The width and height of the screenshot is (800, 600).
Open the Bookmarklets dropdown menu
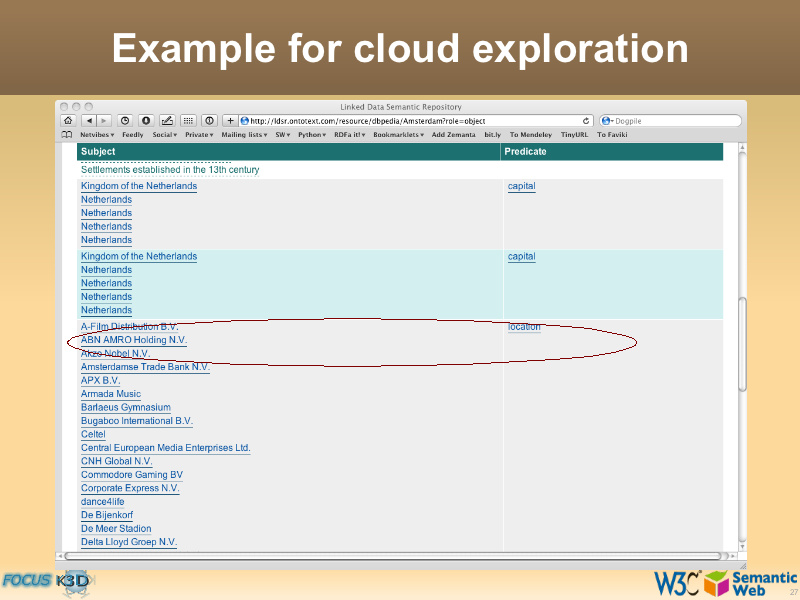[x=399, y=134]
